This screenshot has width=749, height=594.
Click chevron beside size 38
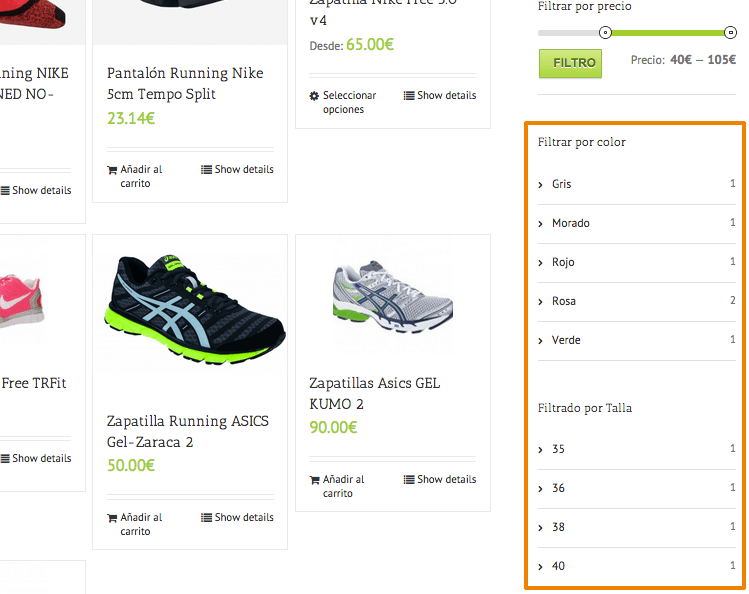pyautogui.click(x=540, y=528)
